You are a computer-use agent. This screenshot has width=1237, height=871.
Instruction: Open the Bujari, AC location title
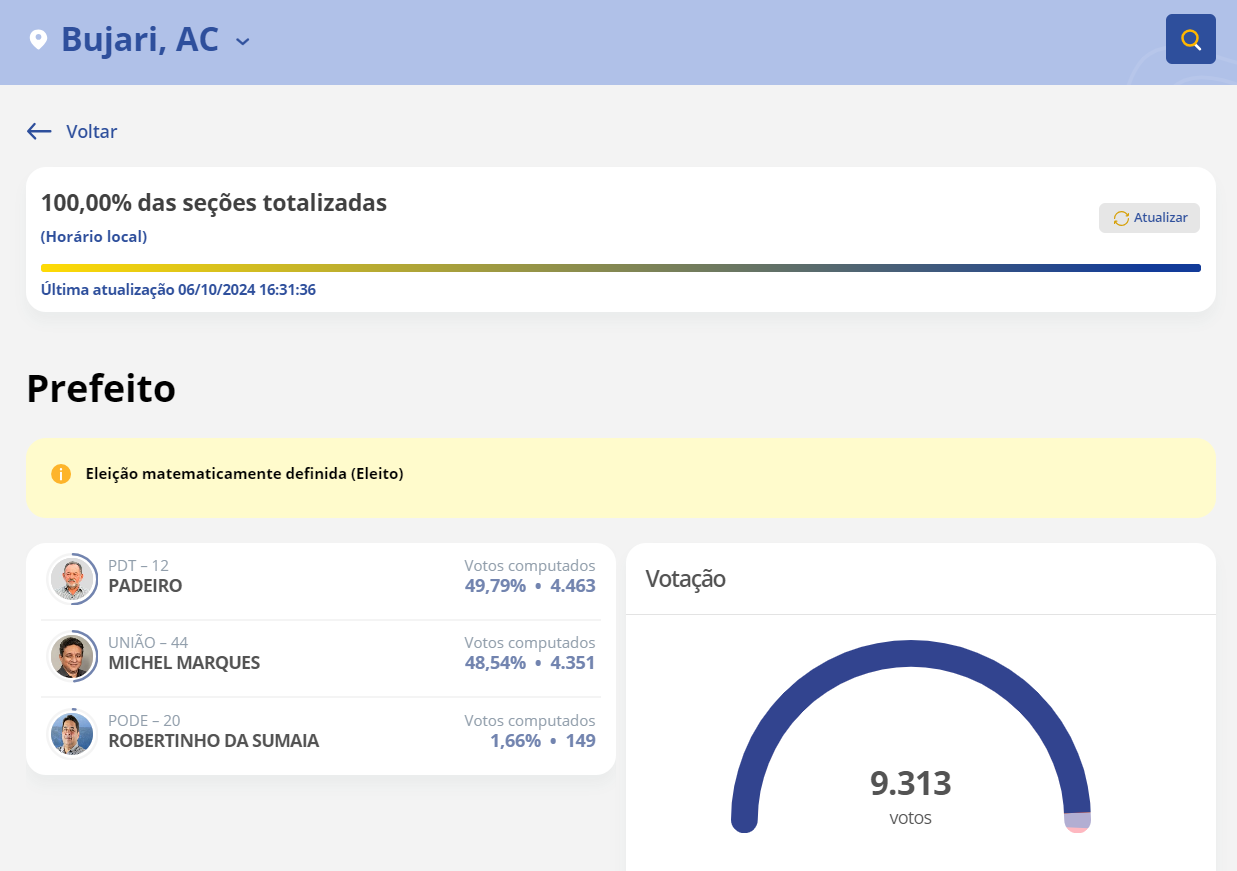139,40
